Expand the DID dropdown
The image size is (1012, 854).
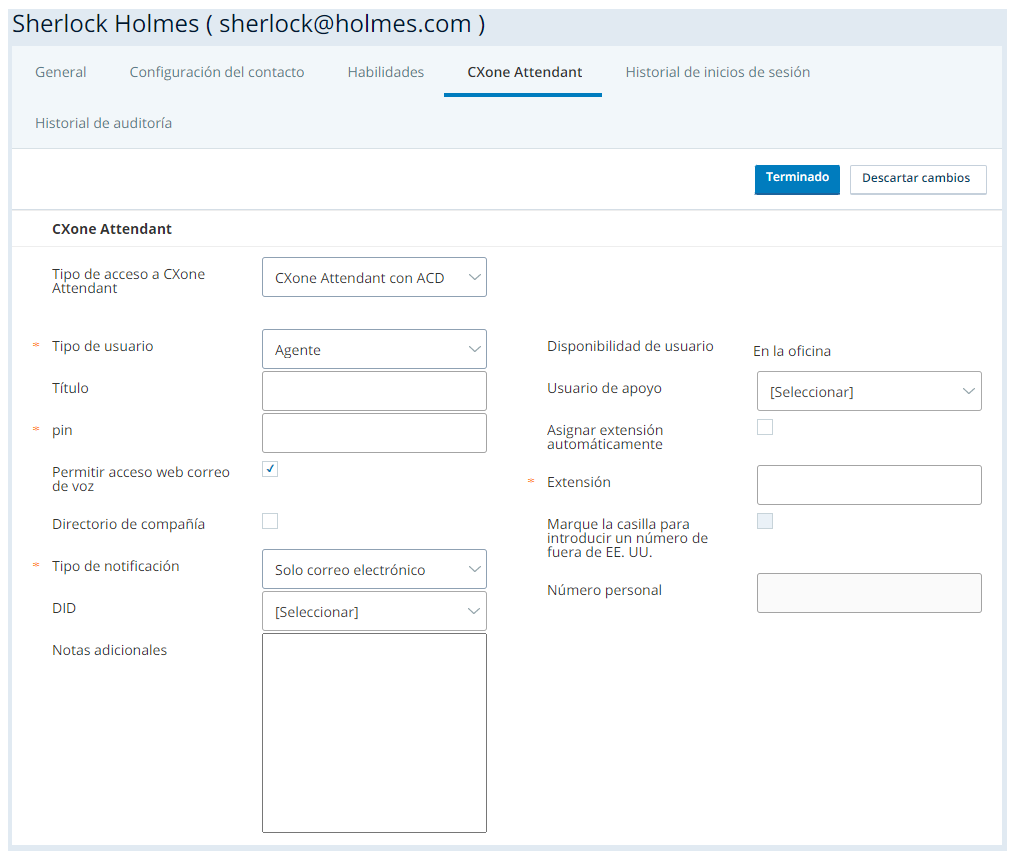click(x=374, y=611)
